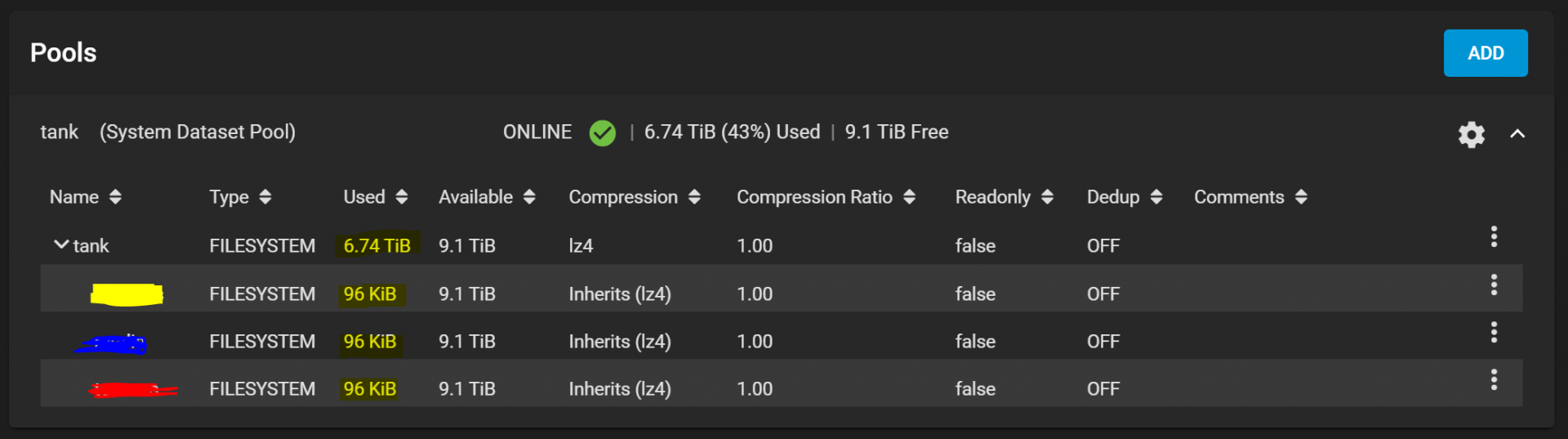Open actions menu for red-masked dataset
This screenshot has width=1568, height=439.
pos(1494,379)
